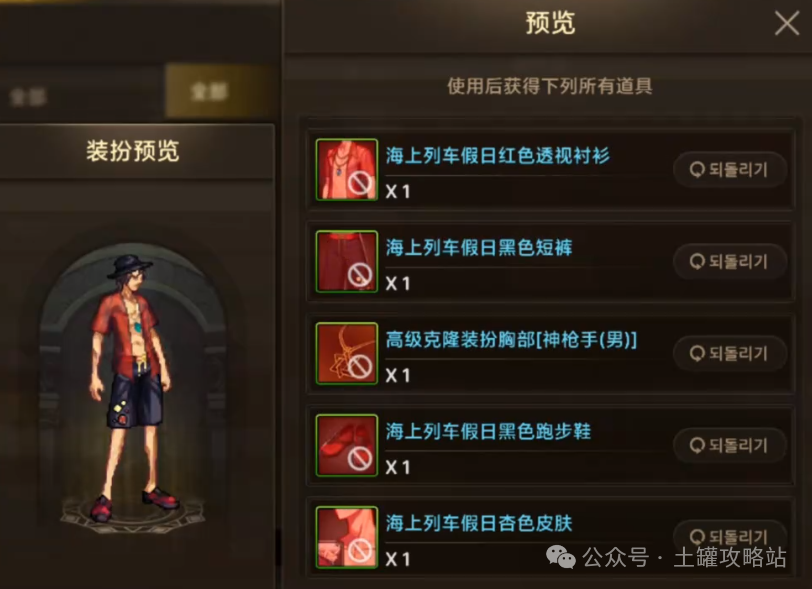
Task: Open the advanced clone chest avatar icon
Action: (346, 353)
